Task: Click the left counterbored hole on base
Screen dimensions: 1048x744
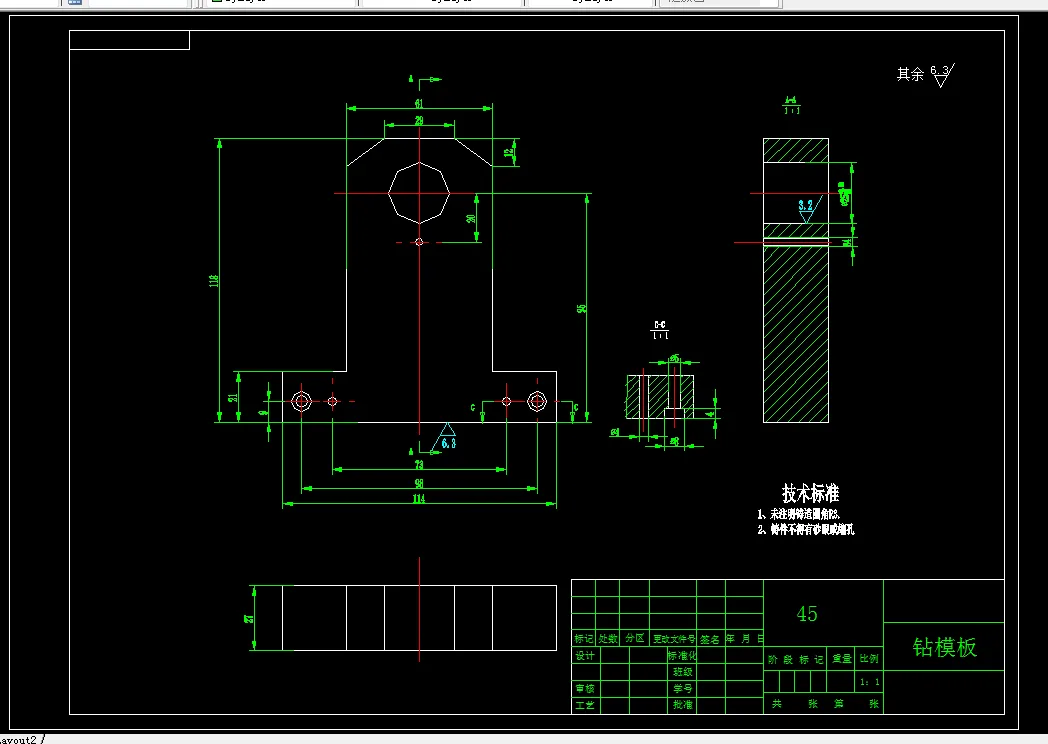Action: pyautogui.click(x=301, y=402)
